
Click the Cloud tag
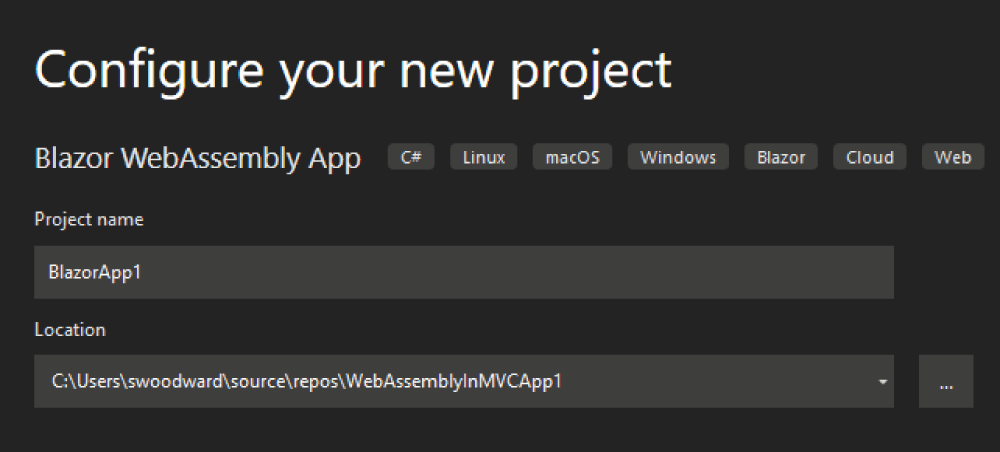click(869, 157)
